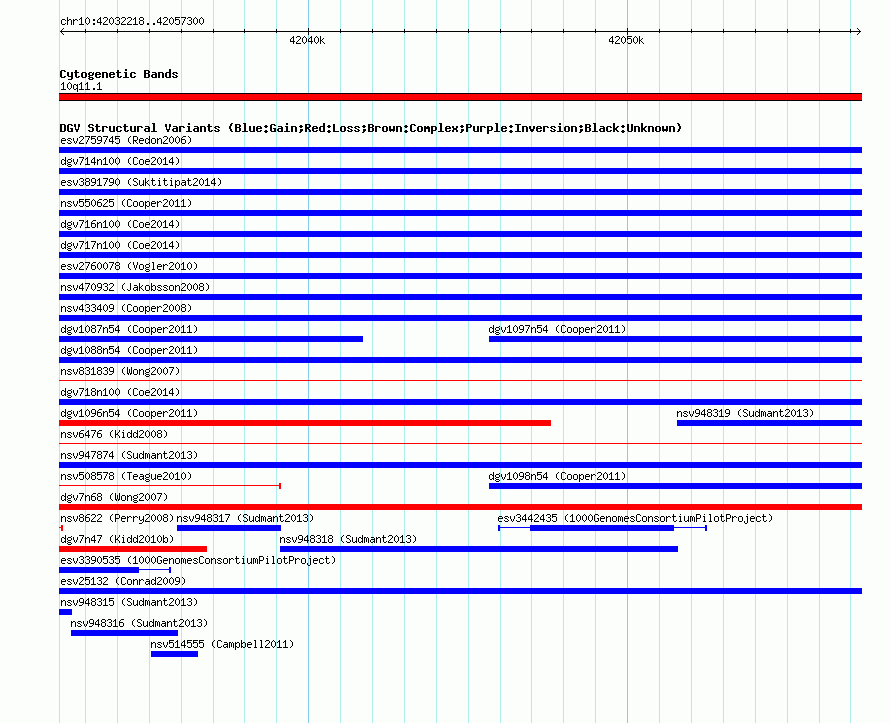Click nsv514555 (Campbell2011) label

[222, 644]
